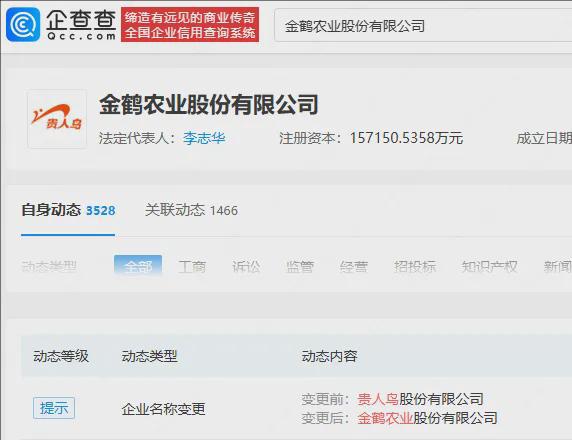Click the 动态内容 column header

point(329,356)
